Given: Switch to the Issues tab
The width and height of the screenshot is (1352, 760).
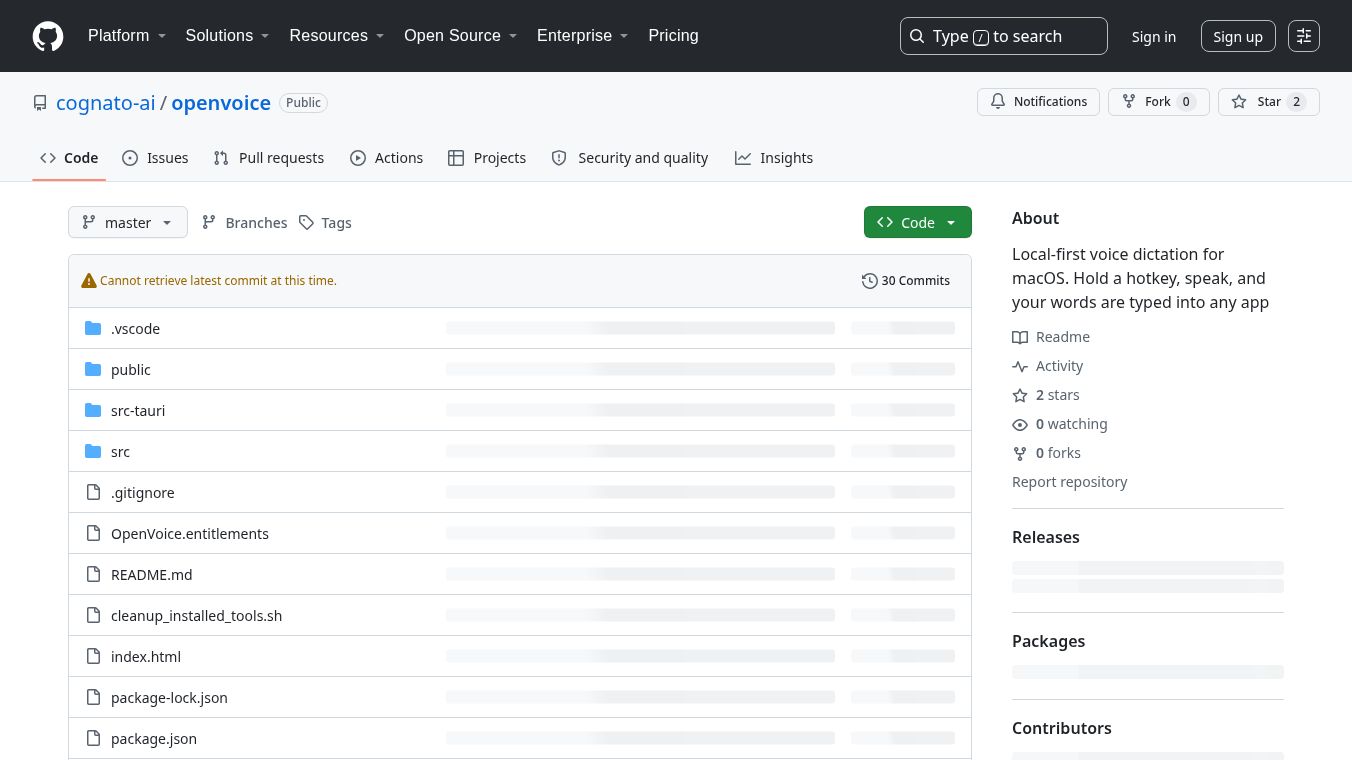Looking at the screenshot, I should click(x=155, y=158).
